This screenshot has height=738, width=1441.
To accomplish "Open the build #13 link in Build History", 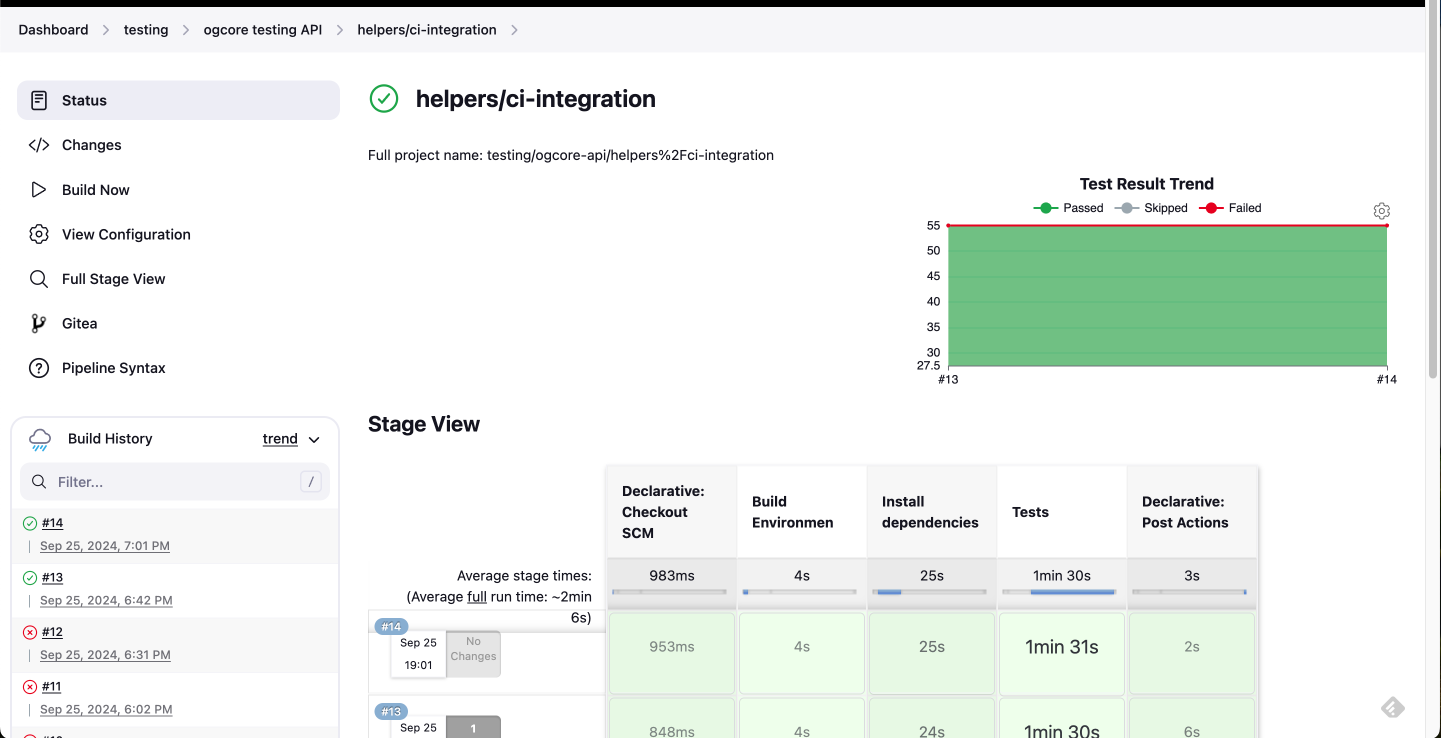I will pyautogui.click(x=52, y=577).
